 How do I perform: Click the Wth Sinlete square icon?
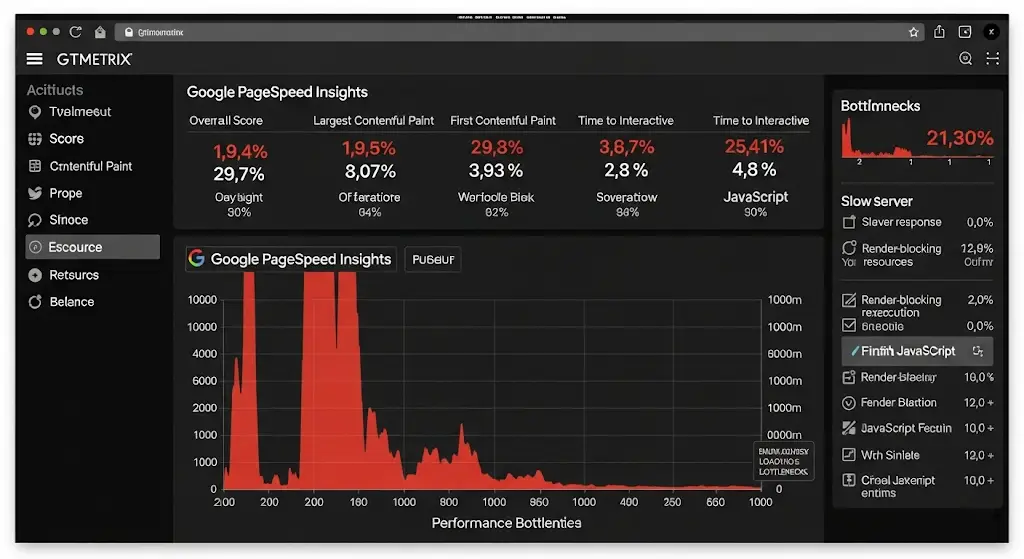point(848,455)
